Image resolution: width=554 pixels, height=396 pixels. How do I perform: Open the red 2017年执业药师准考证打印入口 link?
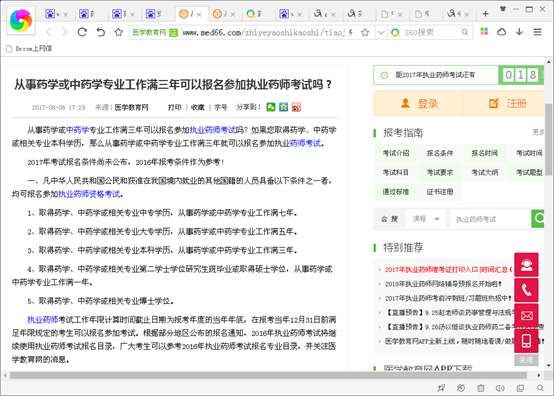447,270
